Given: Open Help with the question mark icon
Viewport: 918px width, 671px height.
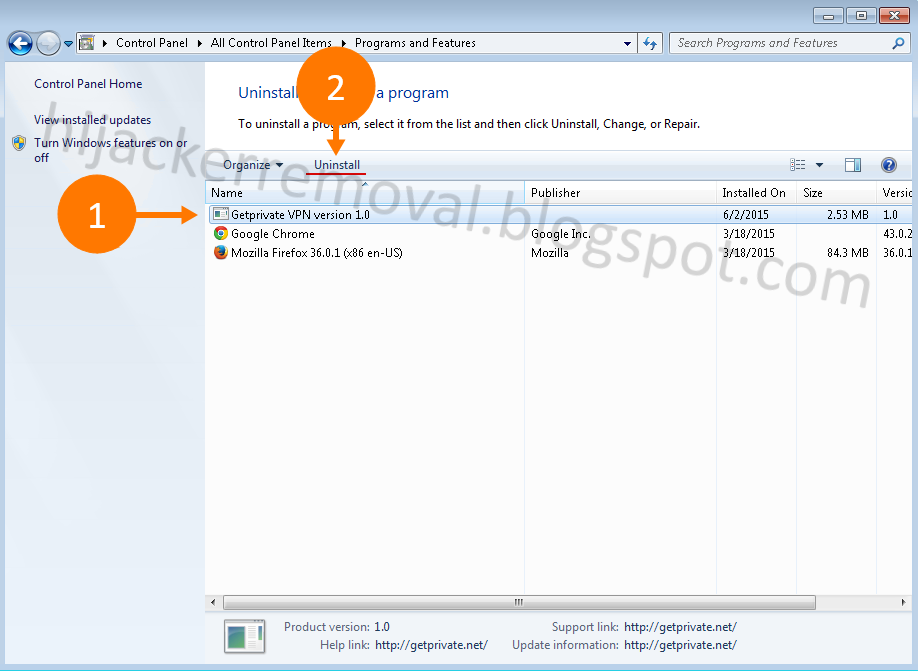Looking at the screenshot, I should click(x=889, y=165).
